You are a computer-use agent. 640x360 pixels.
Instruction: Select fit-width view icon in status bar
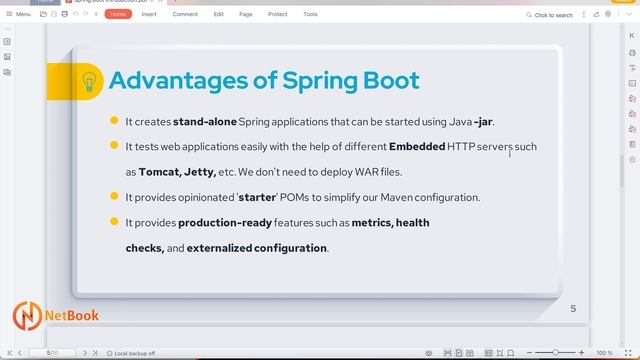(x=447, y=353)
